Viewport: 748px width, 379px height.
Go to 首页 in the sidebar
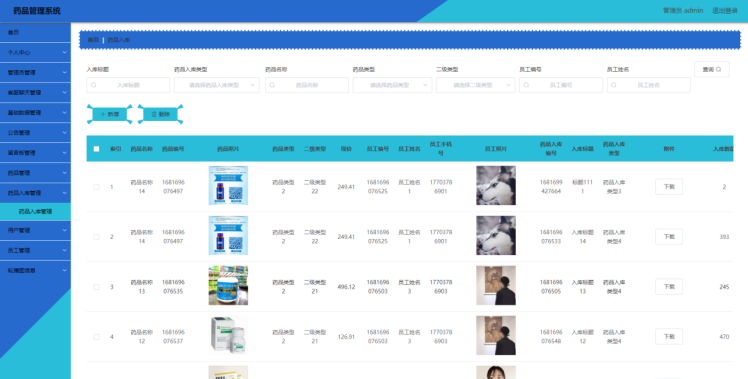pyautogui.click(x=35, y=32)
